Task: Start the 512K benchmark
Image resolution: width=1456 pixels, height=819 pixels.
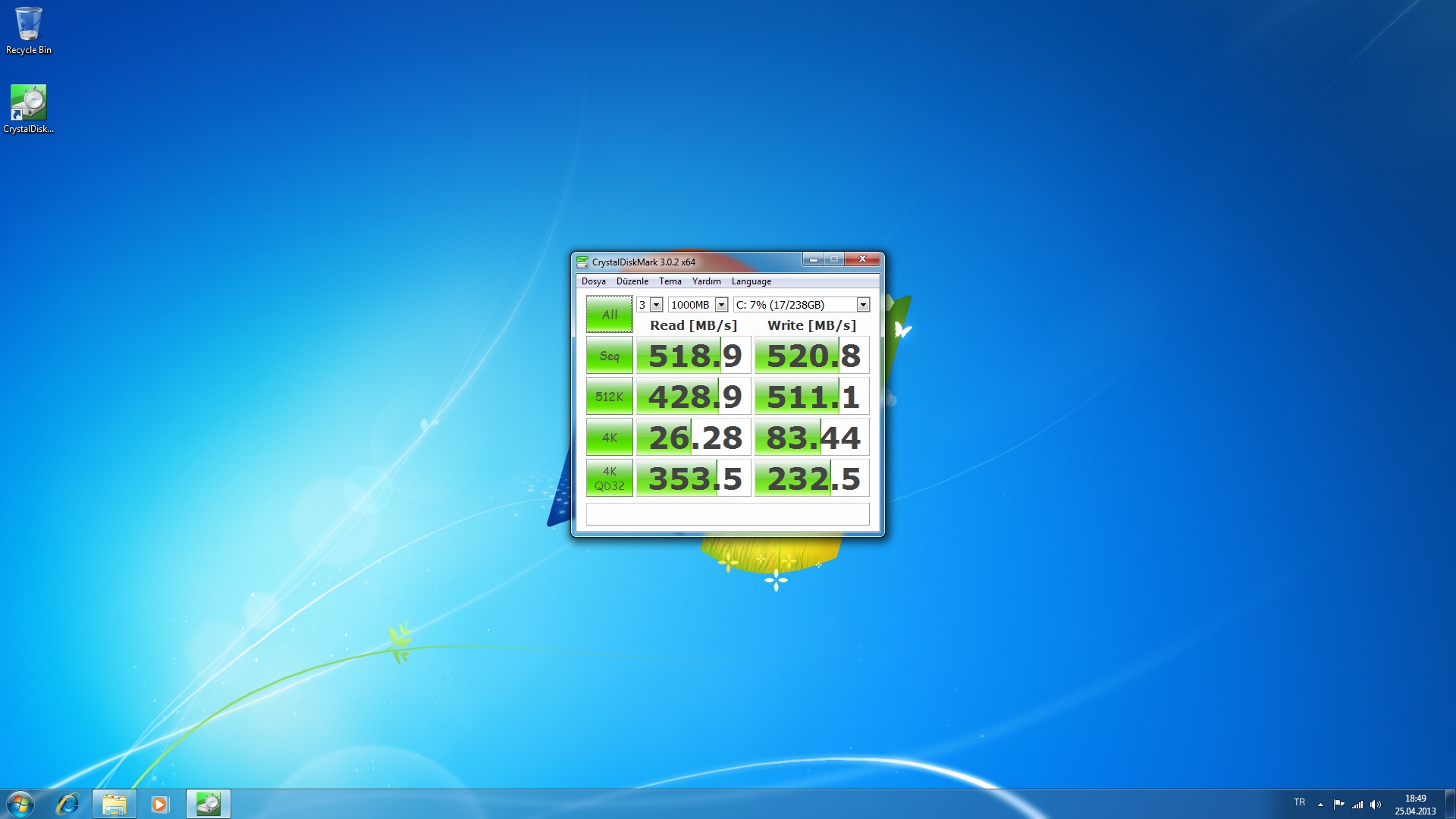Action: [x=609, y=396]
